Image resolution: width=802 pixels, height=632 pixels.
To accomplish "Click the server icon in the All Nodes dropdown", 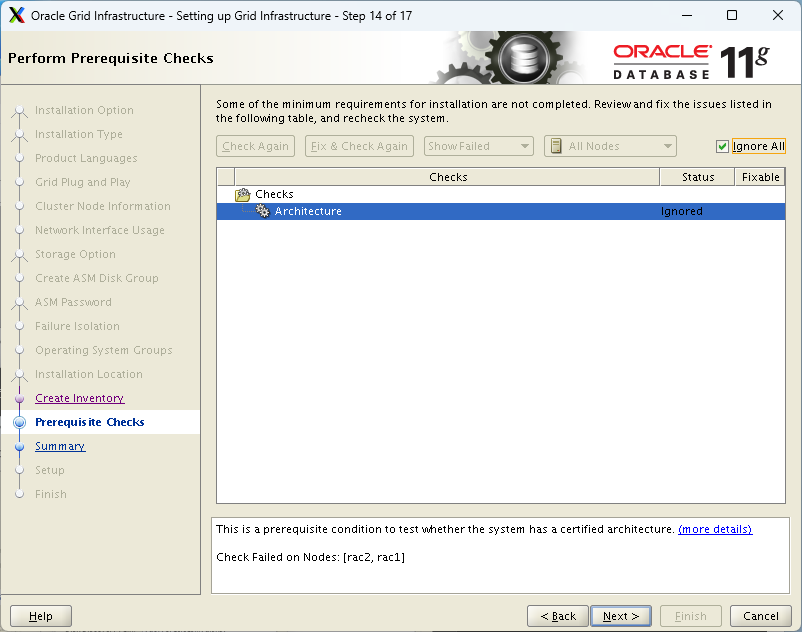I will 556,146.
